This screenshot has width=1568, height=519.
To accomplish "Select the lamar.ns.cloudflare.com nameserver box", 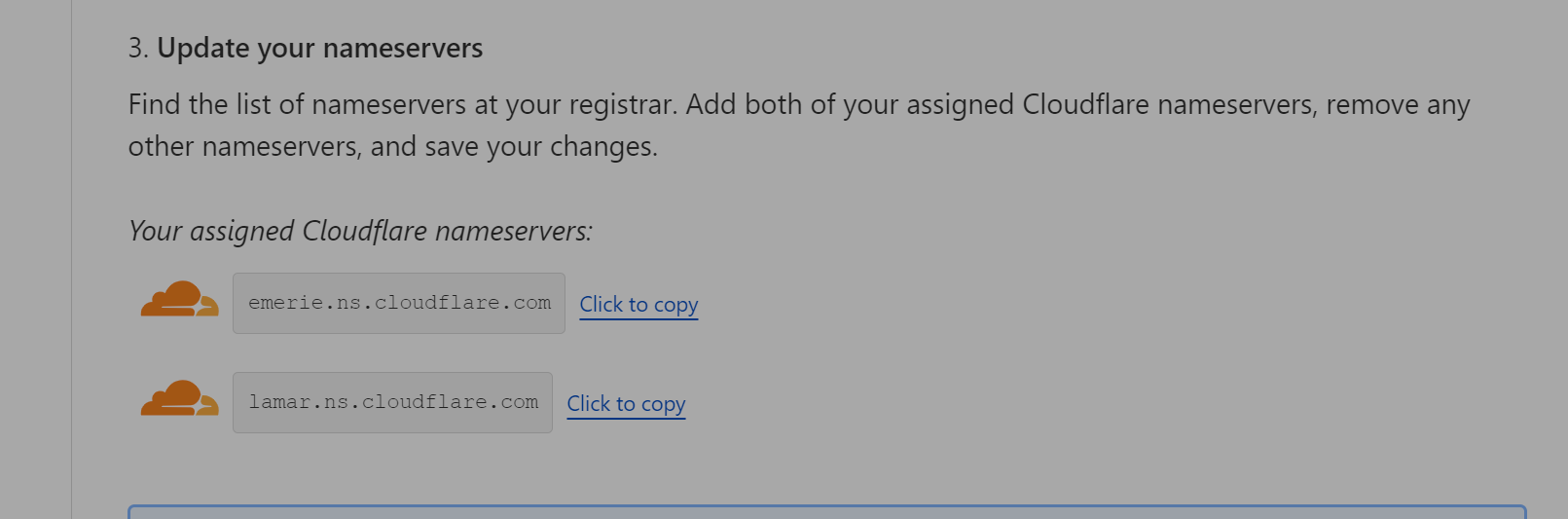I will tap(392, 402).
